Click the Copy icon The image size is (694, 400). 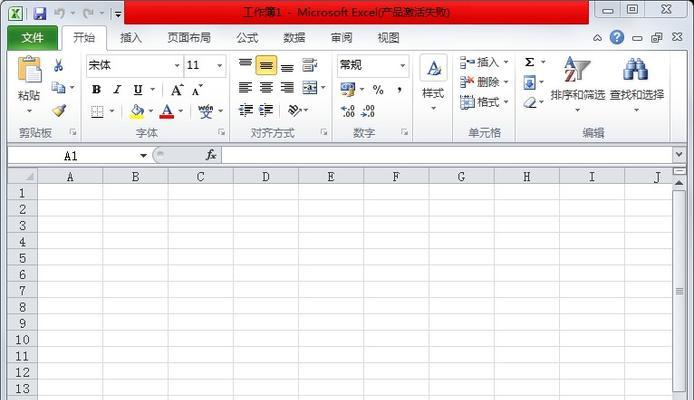58,87
